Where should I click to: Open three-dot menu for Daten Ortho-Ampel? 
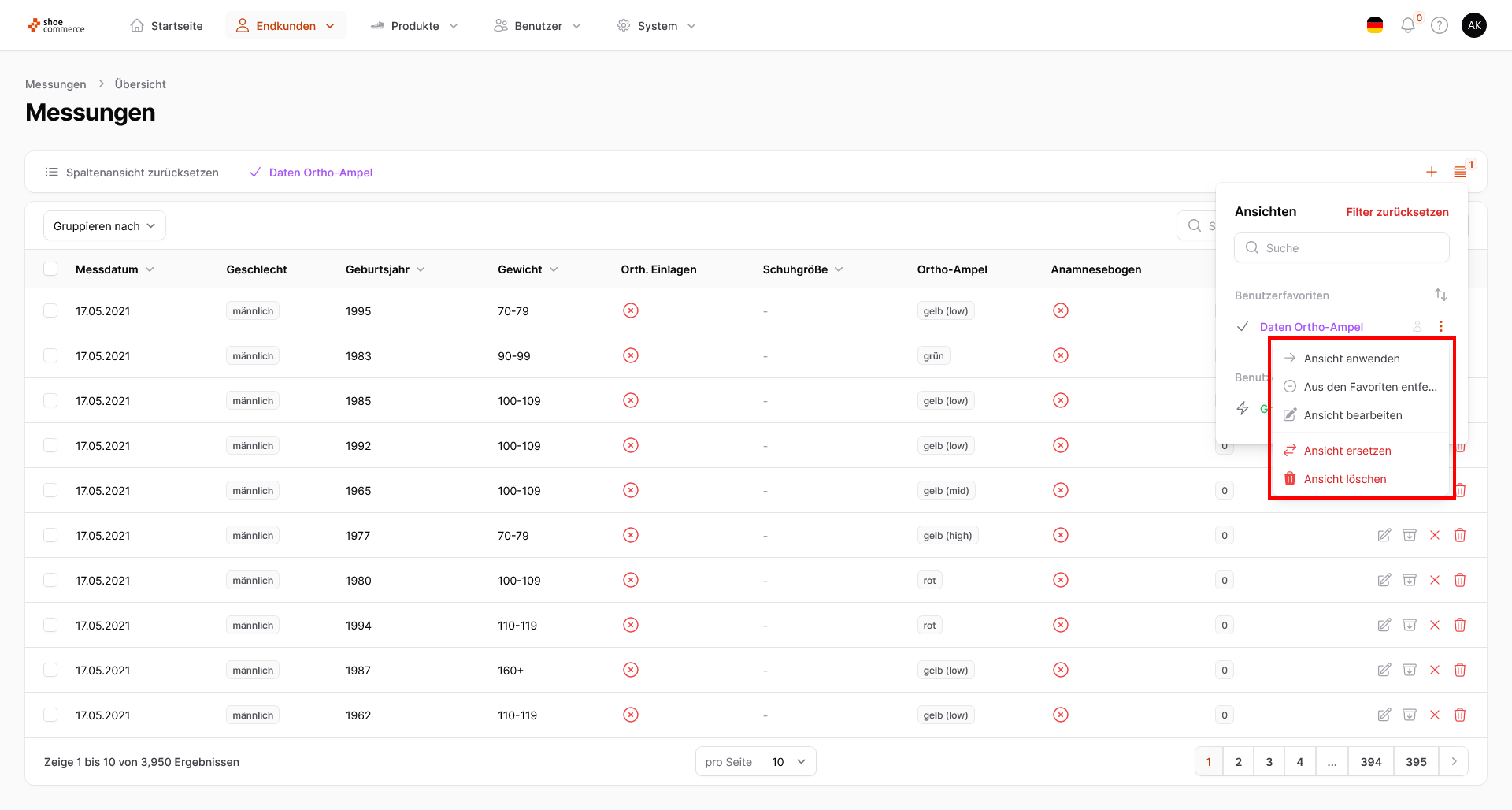1441,326
